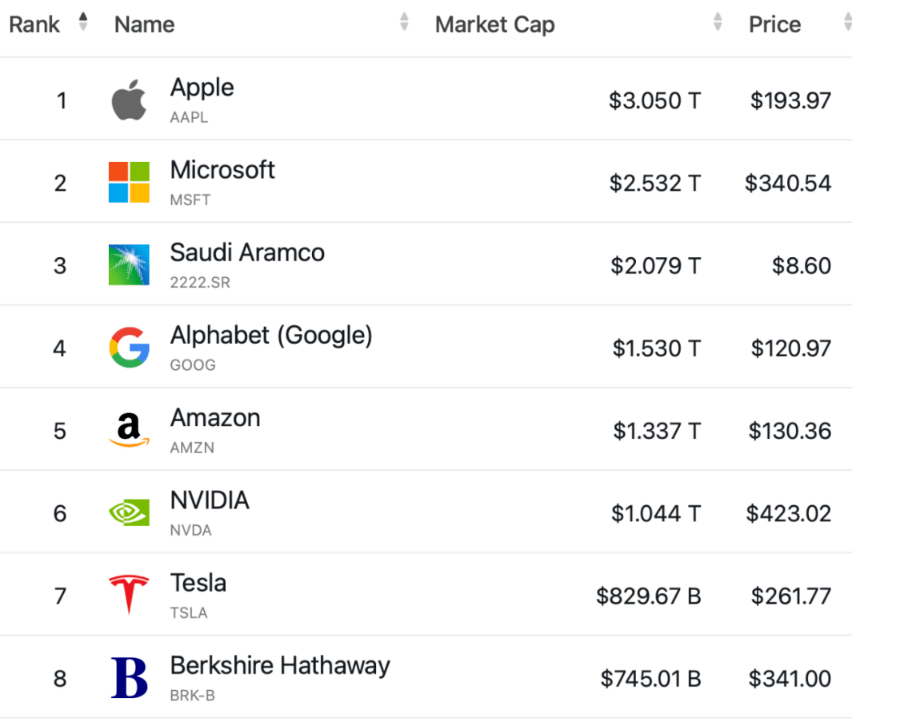Image resolution: width=900 pixels, height=726 pixels.
Task: Click the Google logo icon
Action: (129, 348)
